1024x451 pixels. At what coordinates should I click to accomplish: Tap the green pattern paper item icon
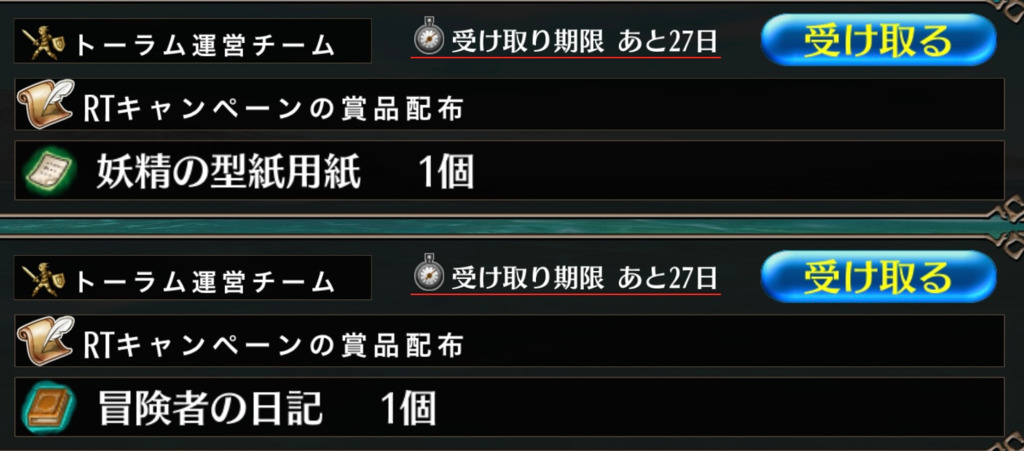(51, 171)
